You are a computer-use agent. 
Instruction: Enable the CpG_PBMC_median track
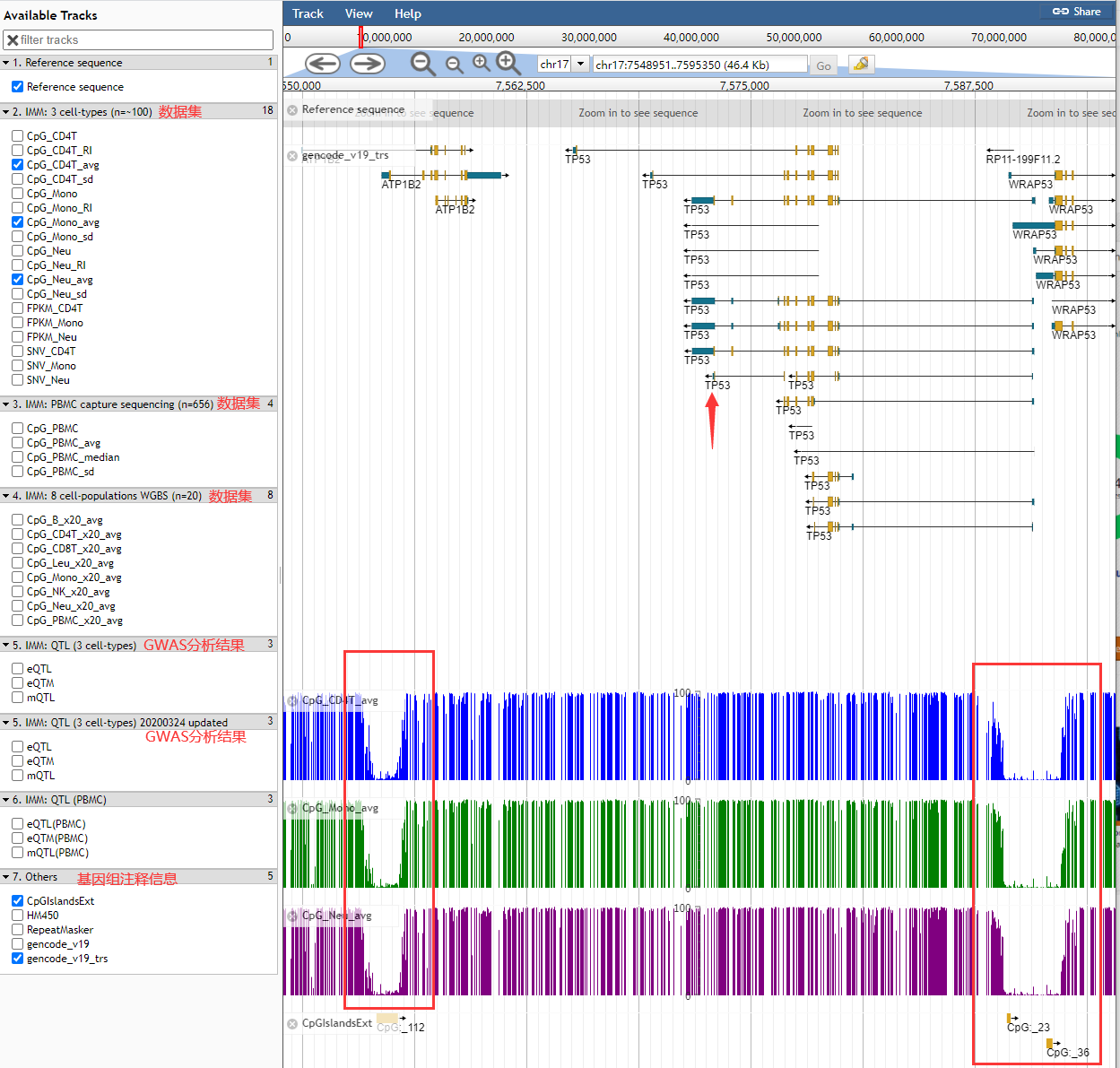[17, 457]
